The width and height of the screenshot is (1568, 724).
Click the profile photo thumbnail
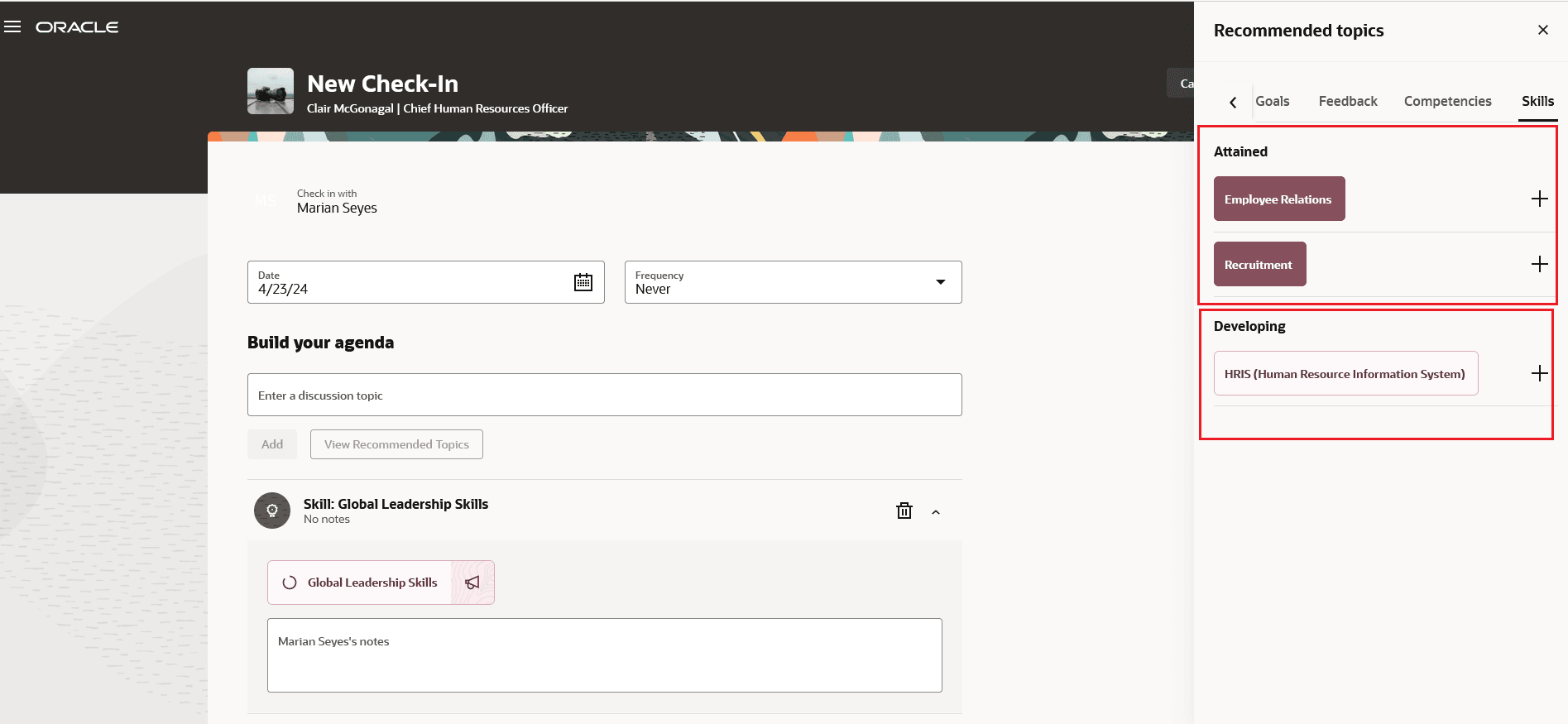[271, 91]
